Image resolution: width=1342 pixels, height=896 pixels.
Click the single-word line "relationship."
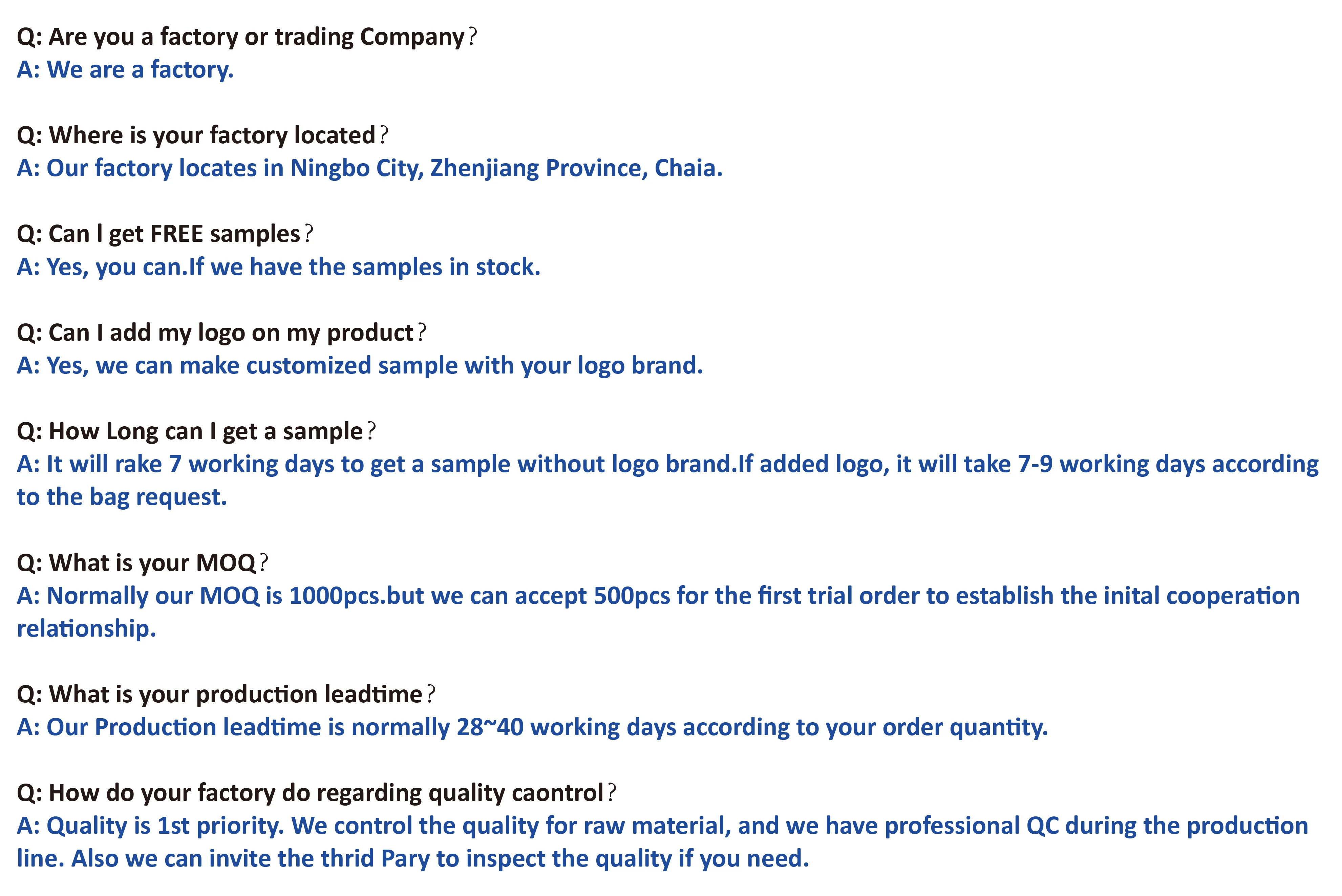point(86,628)
